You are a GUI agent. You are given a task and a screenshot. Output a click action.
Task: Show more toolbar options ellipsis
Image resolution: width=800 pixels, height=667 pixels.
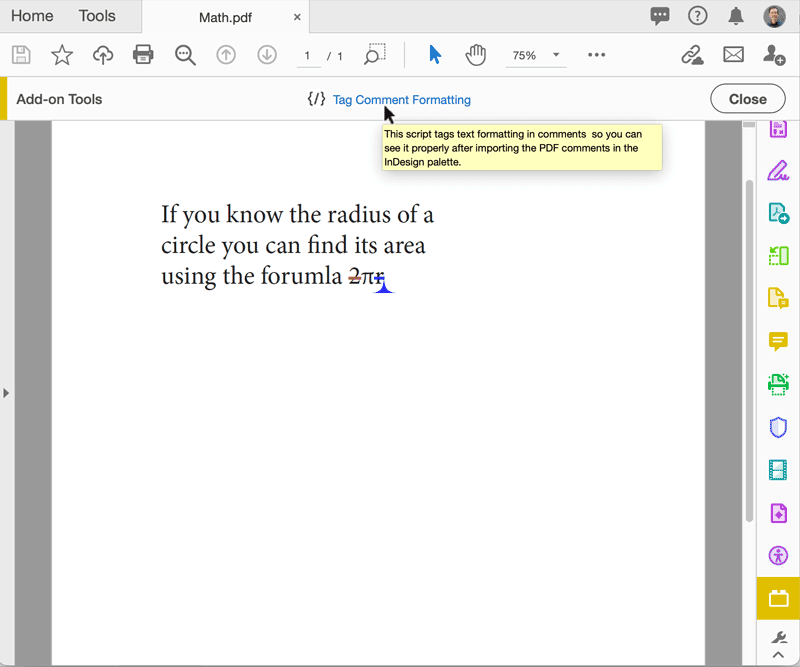597,55
